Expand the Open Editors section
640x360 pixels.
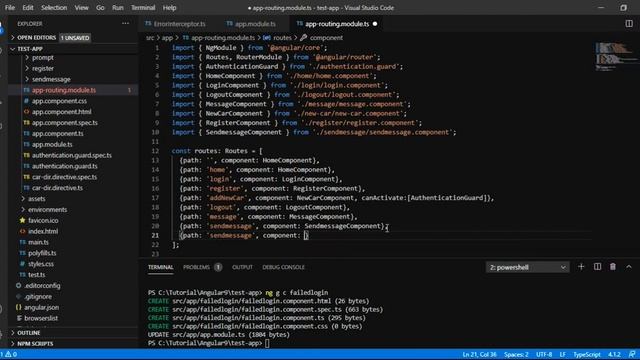tap(73, 38)
